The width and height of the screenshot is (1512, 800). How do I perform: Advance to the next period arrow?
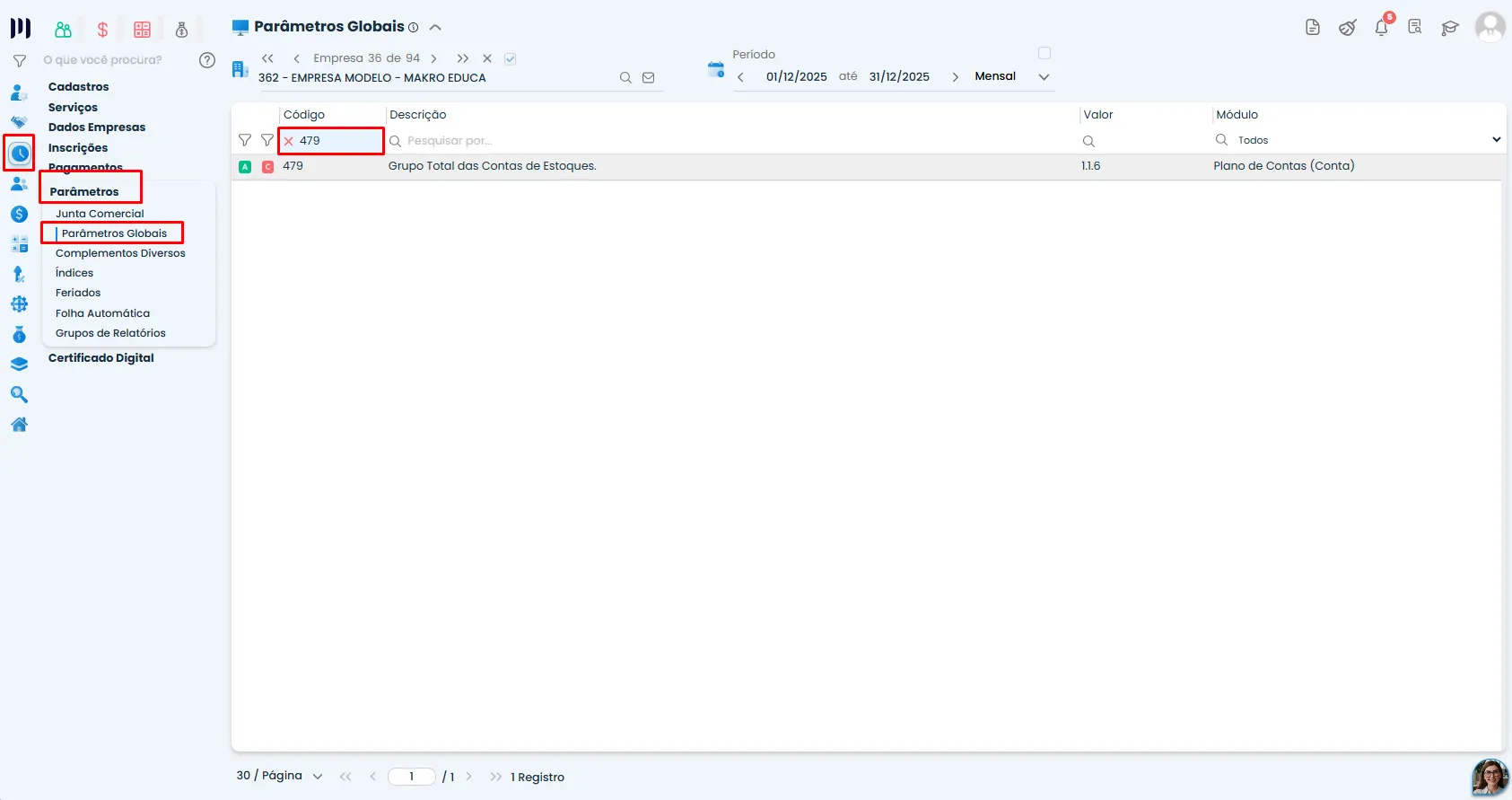[955, 77]
